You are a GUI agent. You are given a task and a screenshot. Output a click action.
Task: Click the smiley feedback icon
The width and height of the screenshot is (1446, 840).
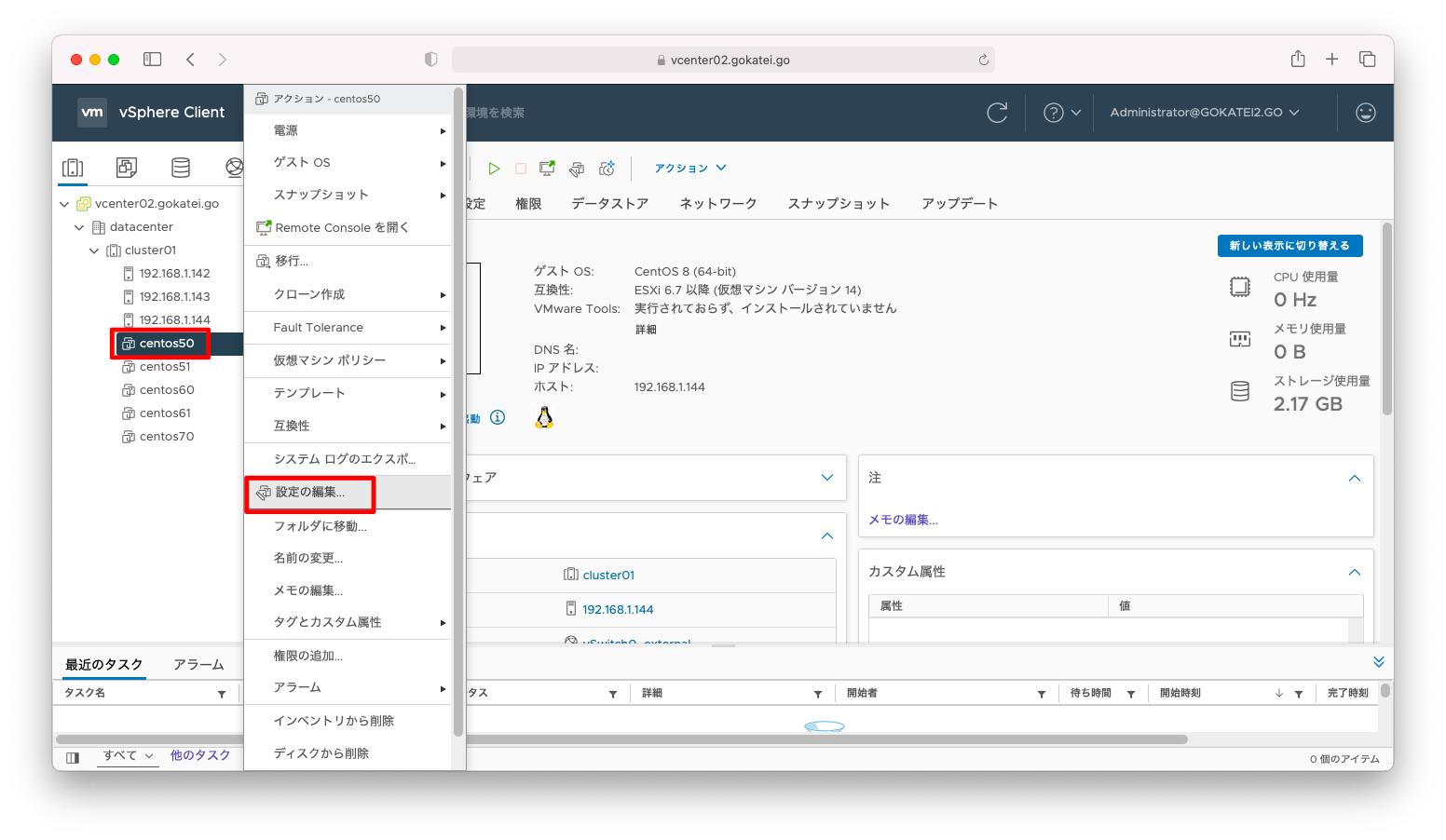[x=1366, y=113]
